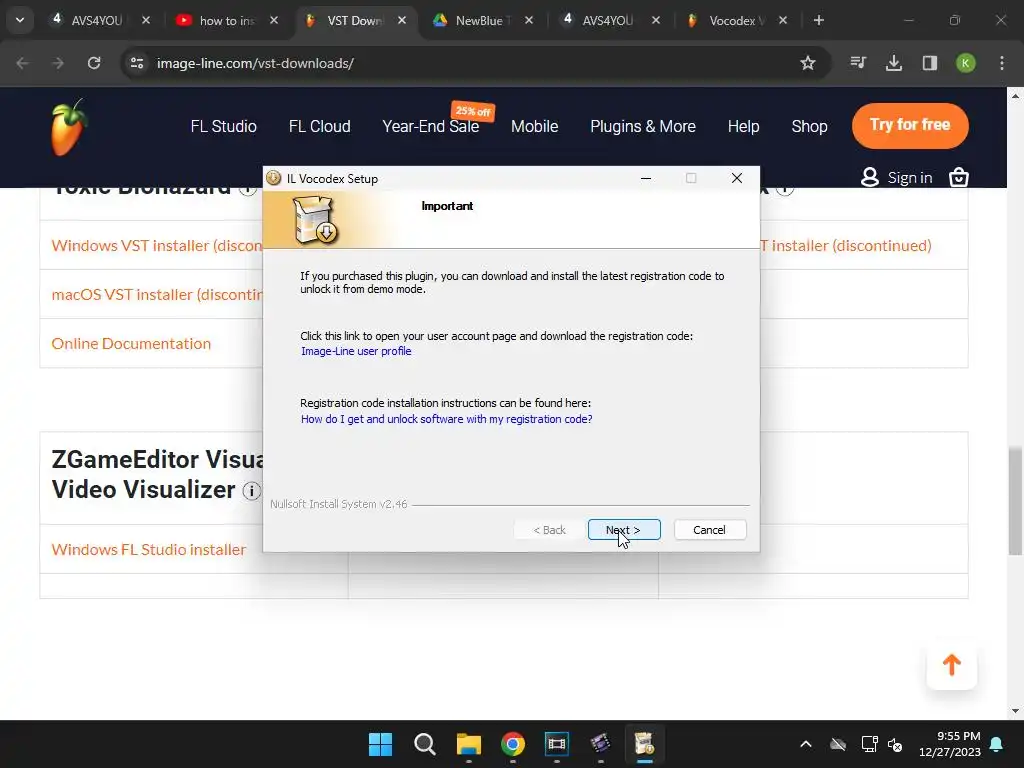Switch to the how to ins YouTube tab
The height and width of the screenshot is (768, 1024).
click(228, 20)
